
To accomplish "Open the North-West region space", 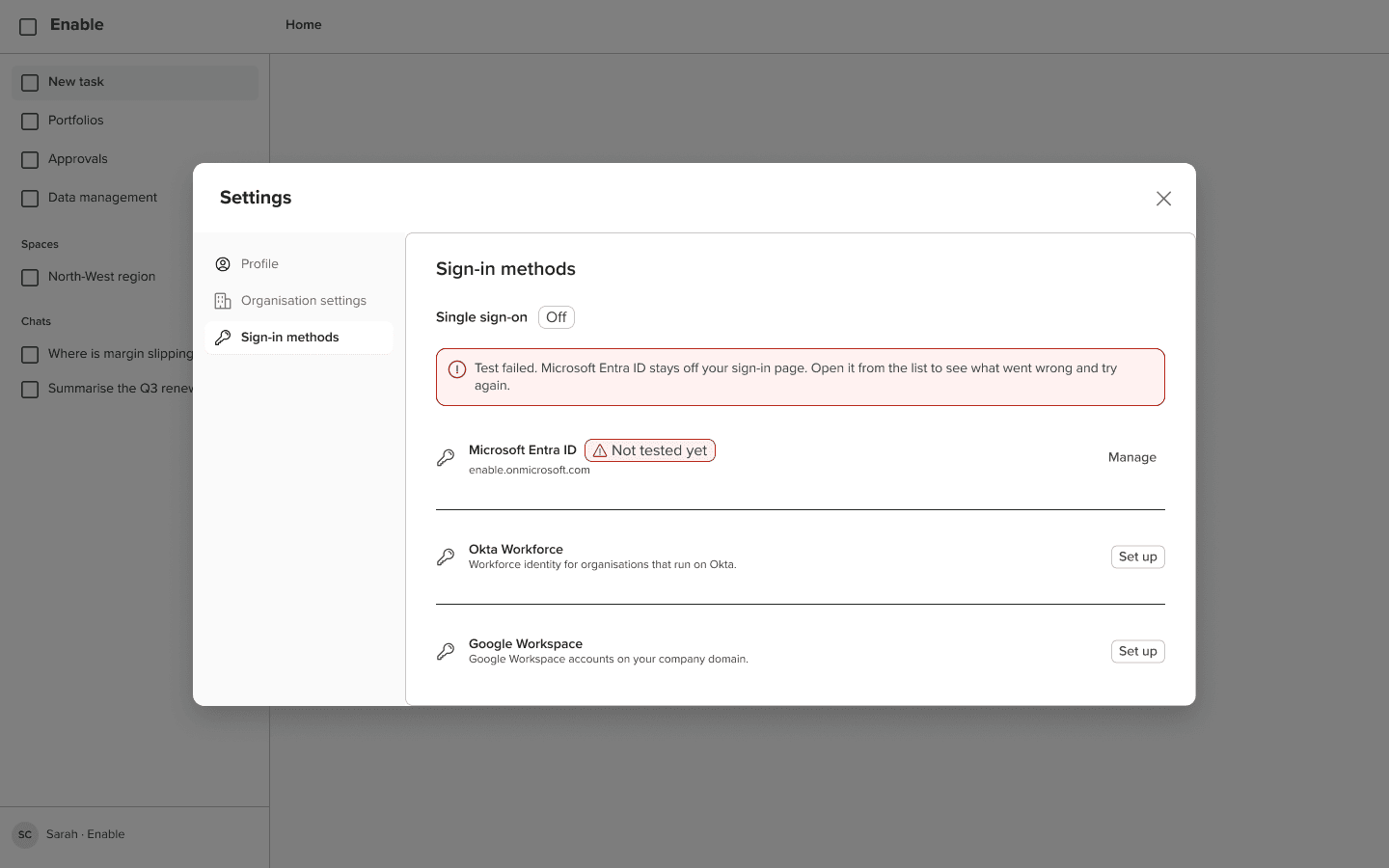I will pos(135,277).
